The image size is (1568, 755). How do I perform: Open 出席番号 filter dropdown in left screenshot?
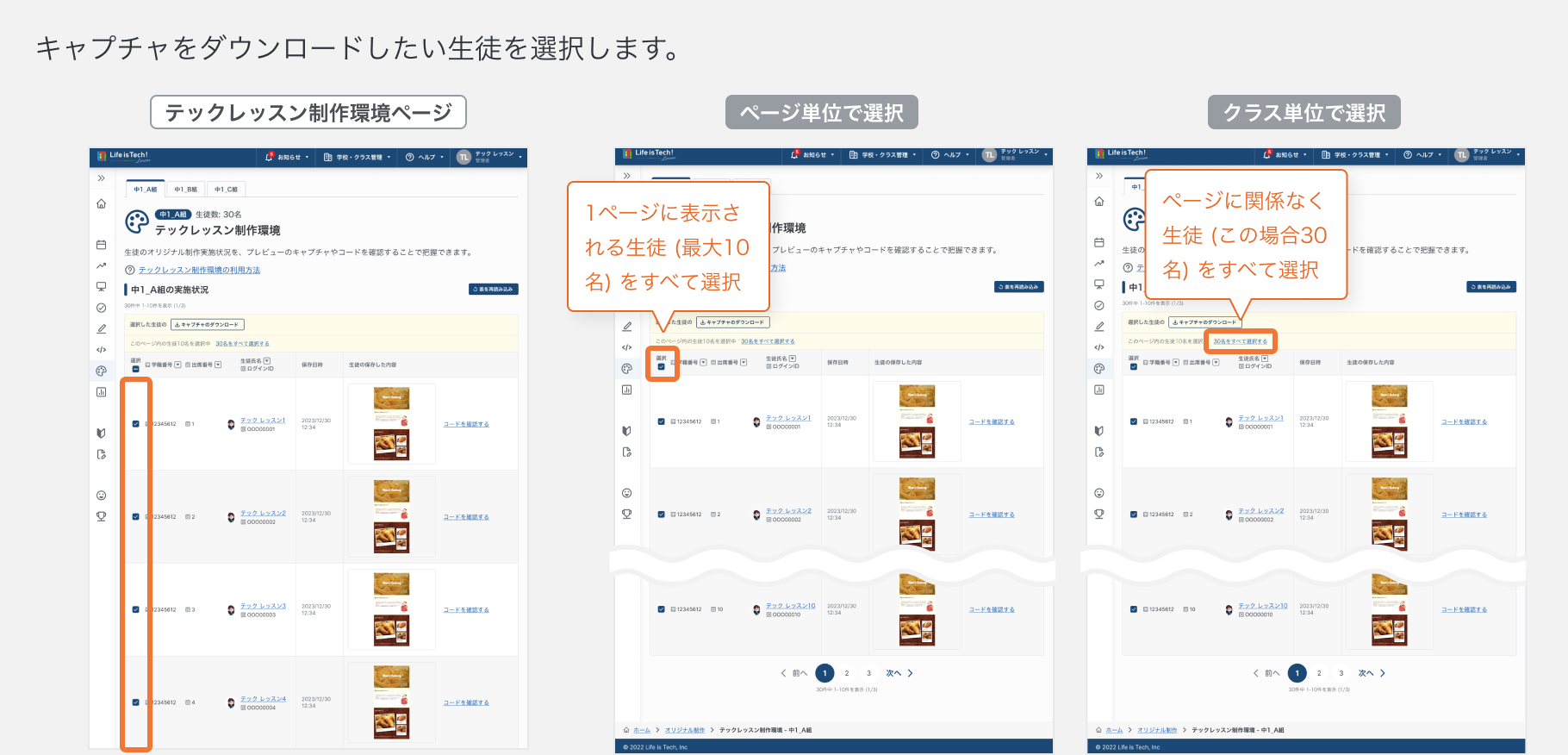(x=218, y=365)
